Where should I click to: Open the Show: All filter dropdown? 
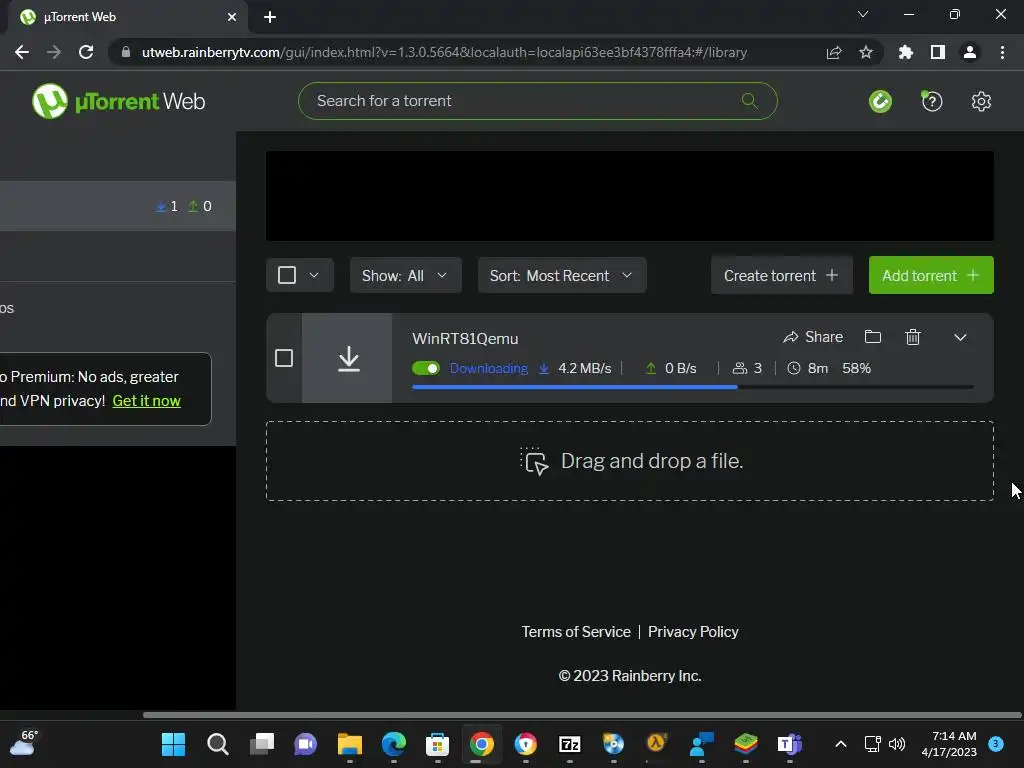(406, 276)
